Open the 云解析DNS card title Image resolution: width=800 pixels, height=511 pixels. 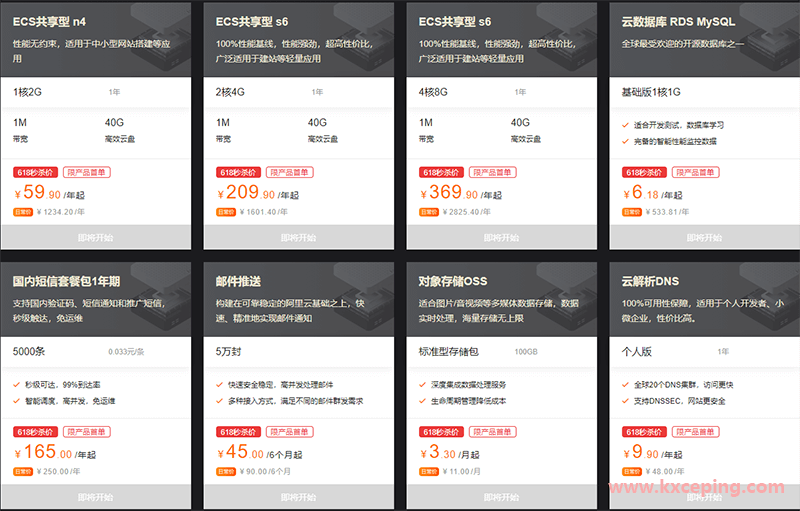(650, 282)
